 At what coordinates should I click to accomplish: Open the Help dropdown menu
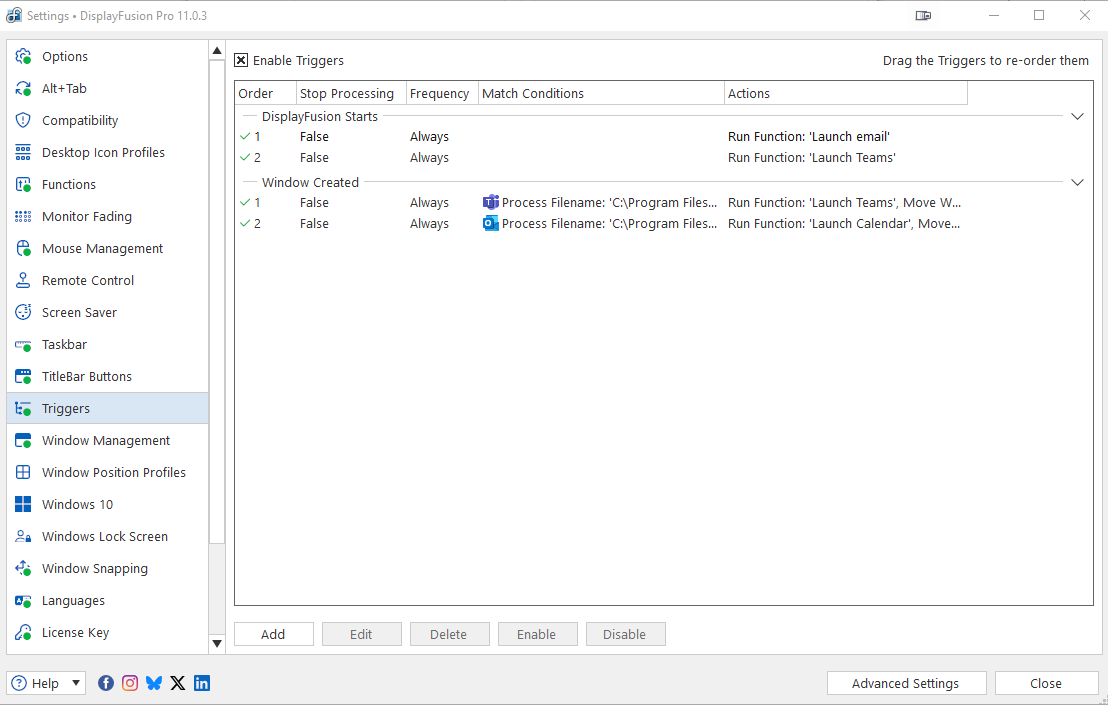pyautogui.click(x=46, y=683)
